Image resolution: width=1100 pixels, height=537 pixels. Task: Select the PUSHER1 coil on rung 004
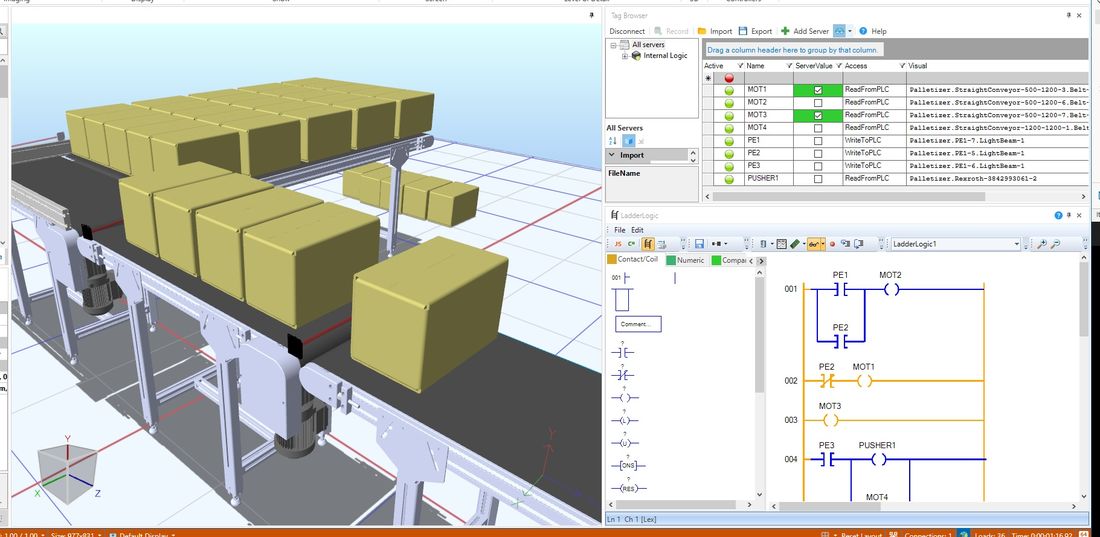pyautogui.click(x=878, y=460)
